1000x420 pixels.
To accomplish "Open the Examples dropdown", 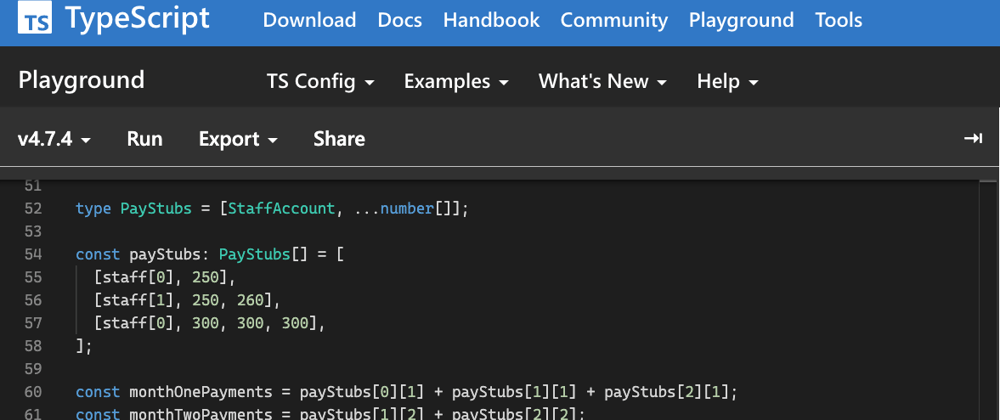I will [456, 82].
